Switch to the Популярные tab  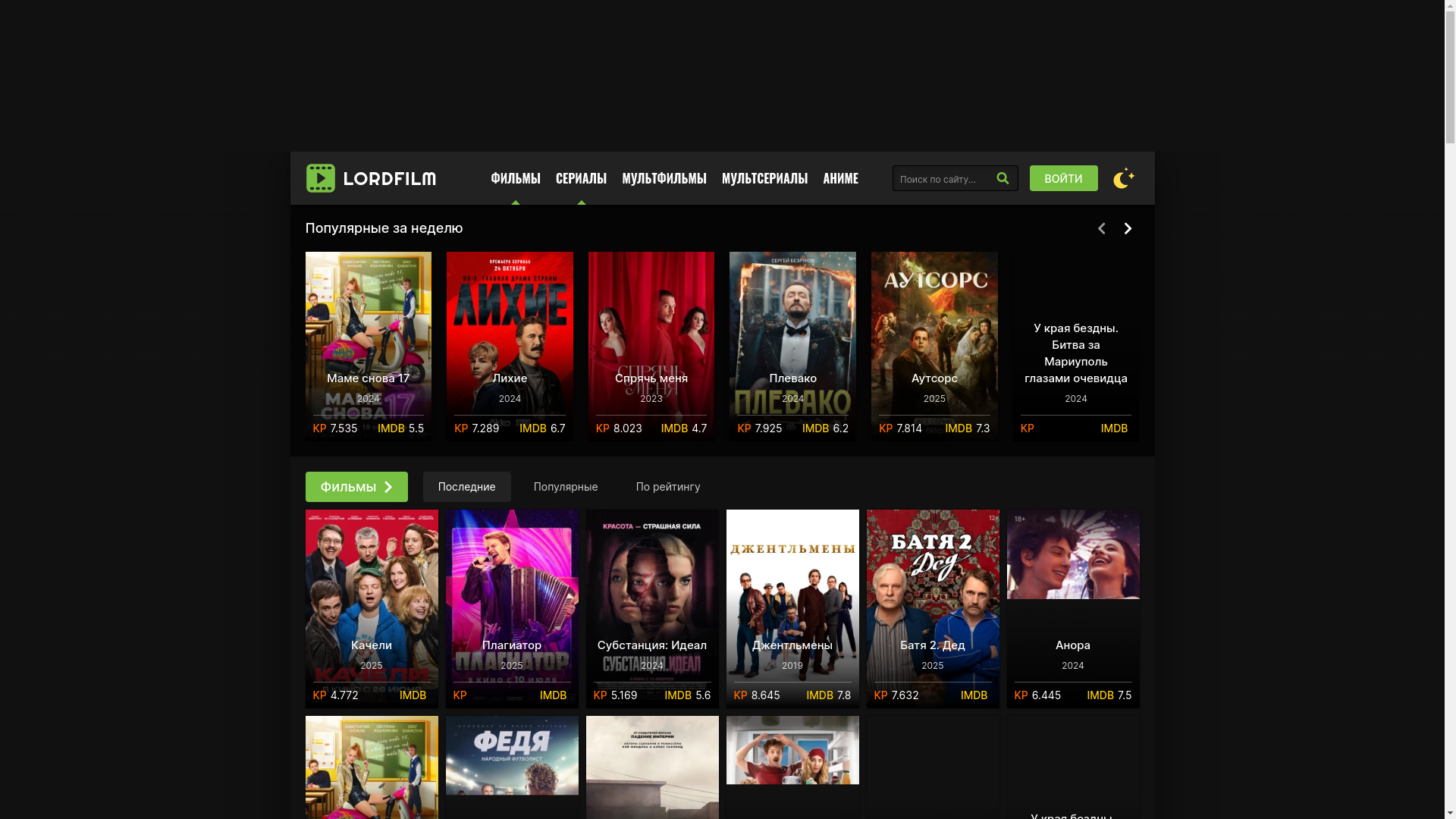[x=566, y=487]
